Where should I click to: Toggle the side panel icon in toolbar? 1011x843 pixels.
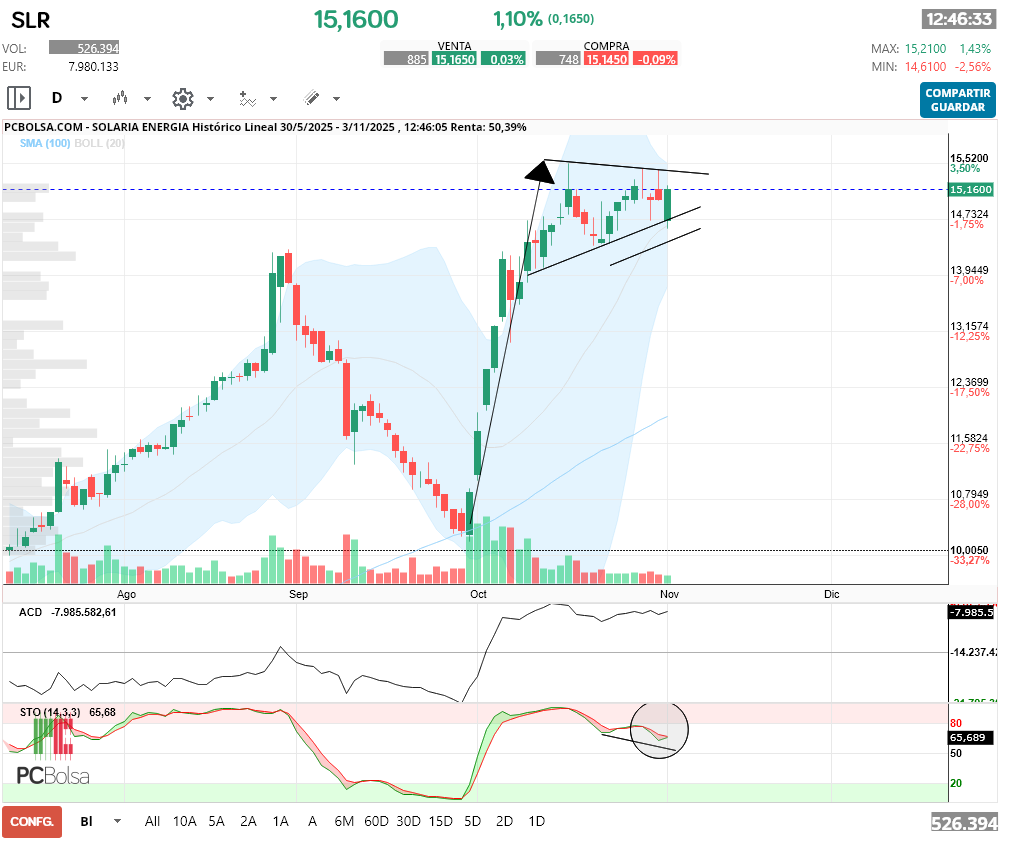tap(19, 99)
